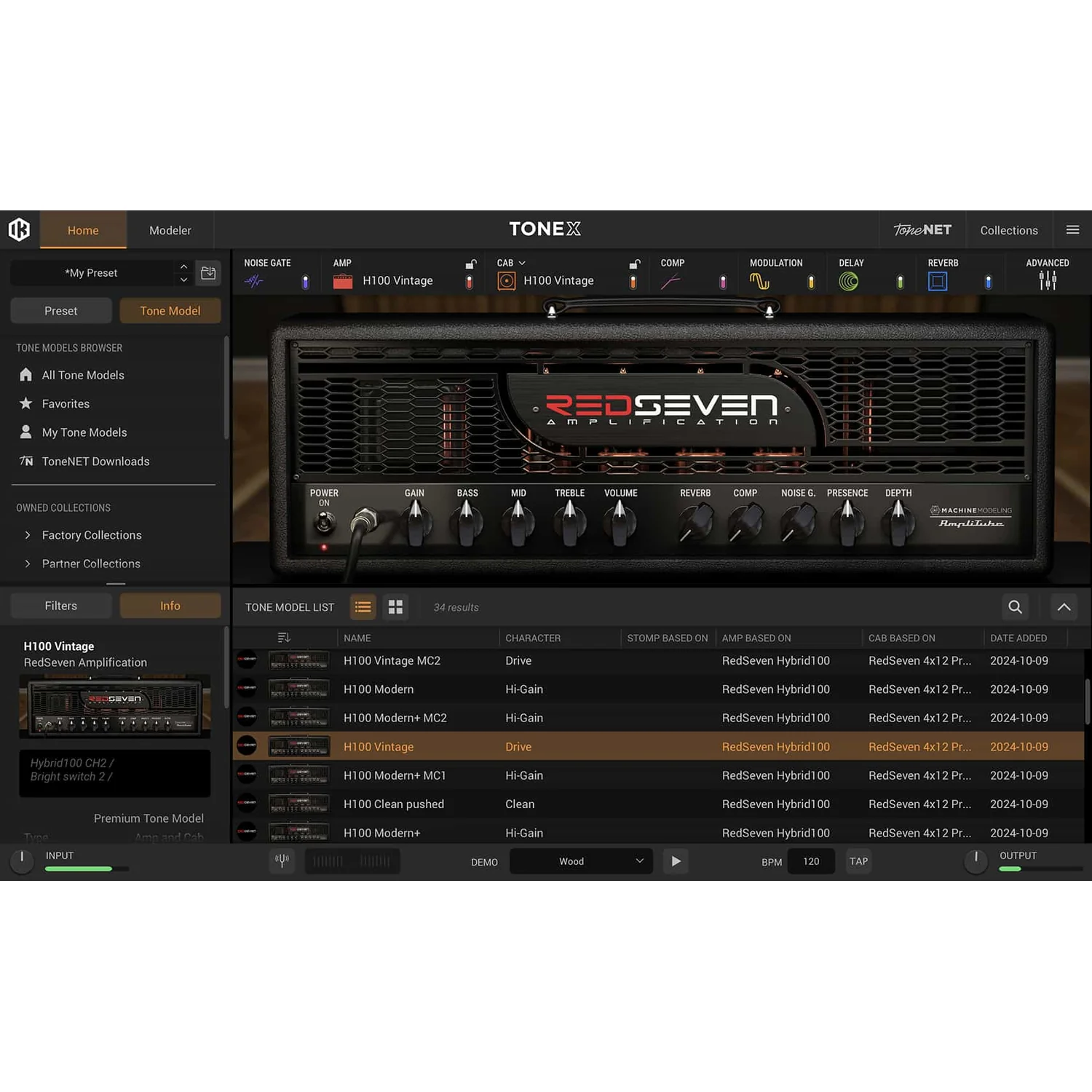1092x1092 pixels.
Task: Open the Delay effect icon
Action: 848,281
